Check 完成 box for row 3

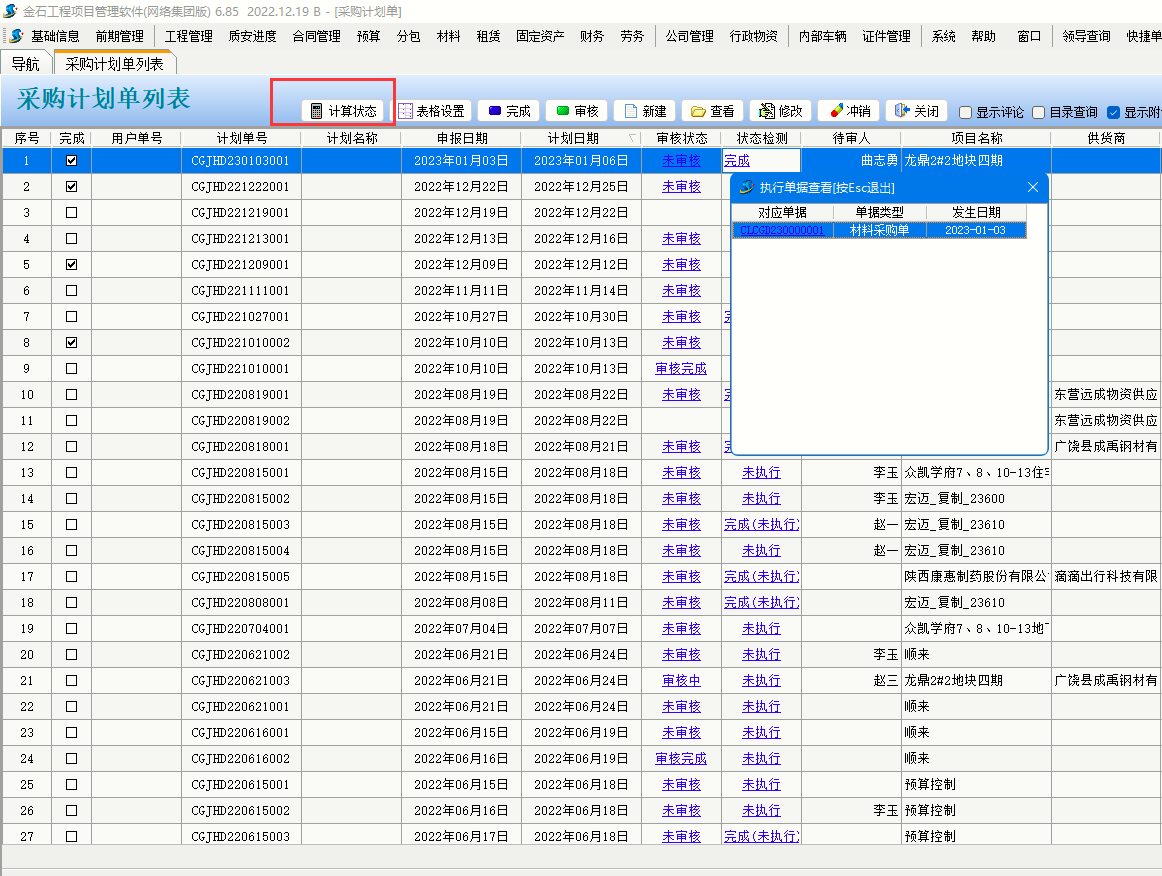[x=71, y=213]
